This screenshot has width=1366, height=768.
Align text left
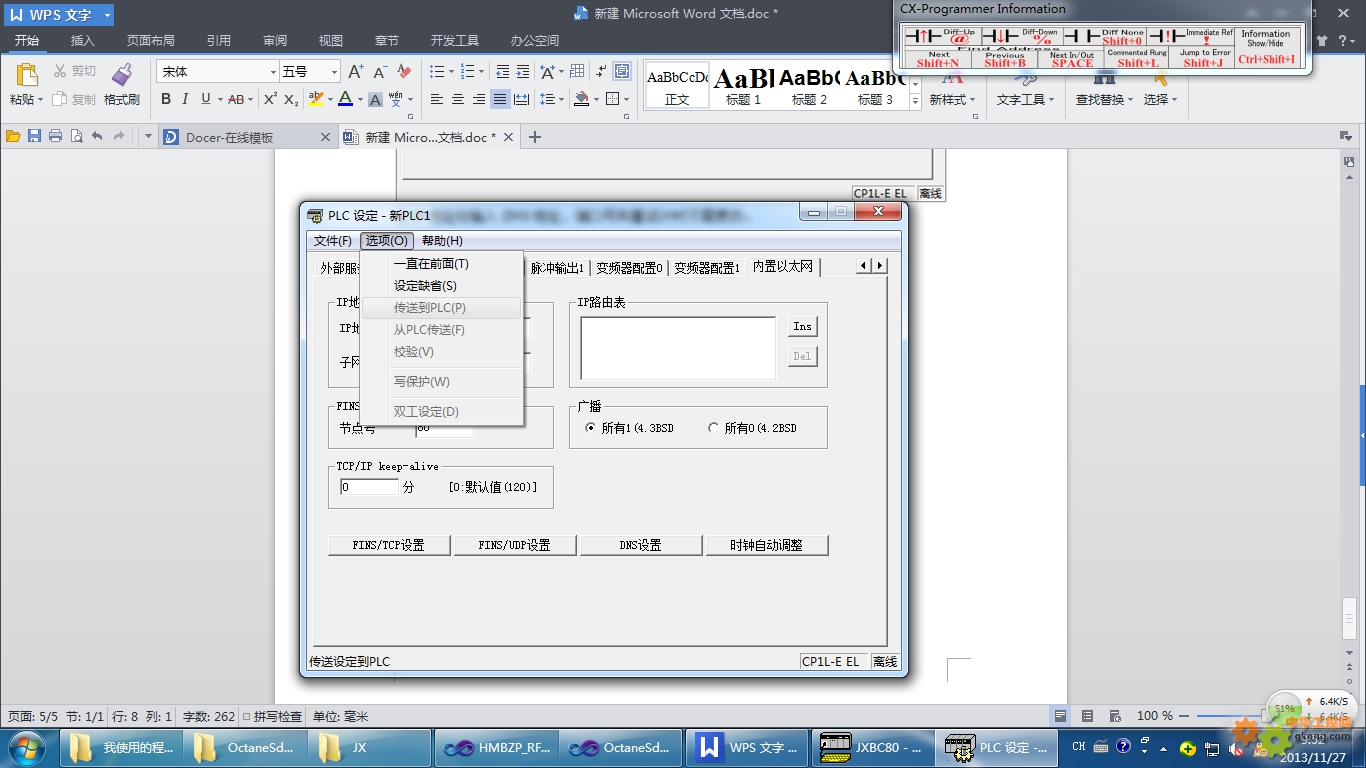(x=437, y=99)
